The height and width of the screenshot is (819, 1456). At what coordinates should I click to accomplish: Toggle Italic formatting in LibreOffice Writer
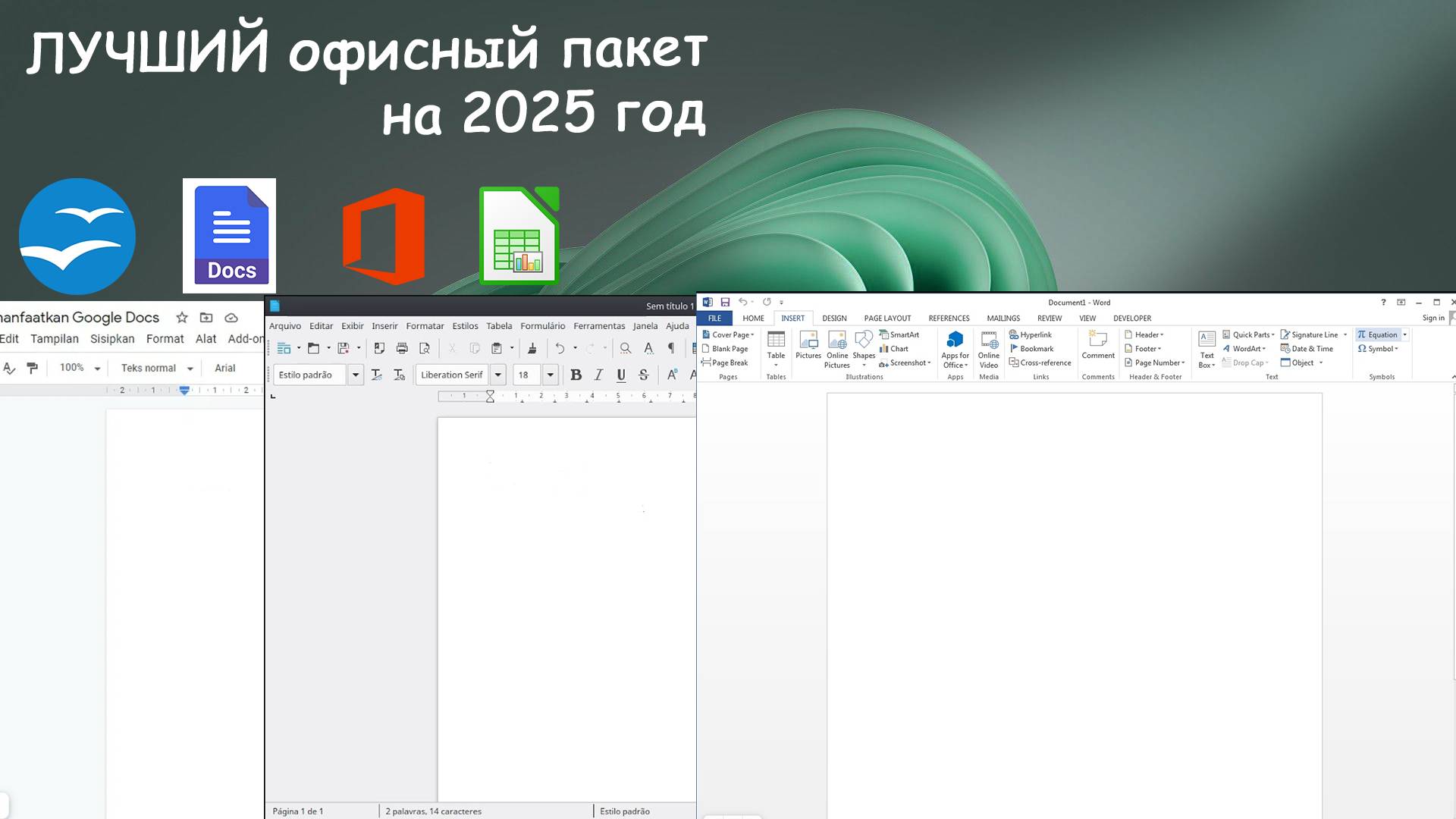click(598, 375)
